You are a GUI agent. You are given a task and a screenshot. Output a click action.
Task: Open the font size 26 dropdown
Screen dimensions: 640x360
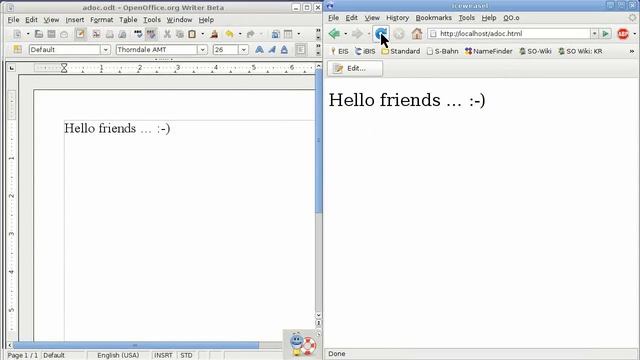[243, 50]
